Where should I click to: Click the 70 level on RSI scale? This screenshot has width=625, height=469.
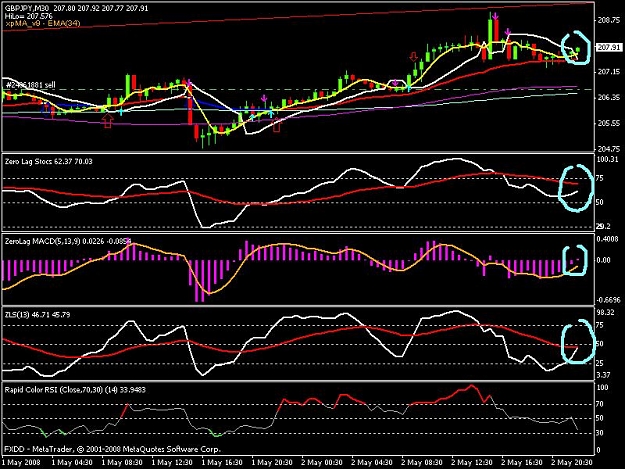point(601,404)
